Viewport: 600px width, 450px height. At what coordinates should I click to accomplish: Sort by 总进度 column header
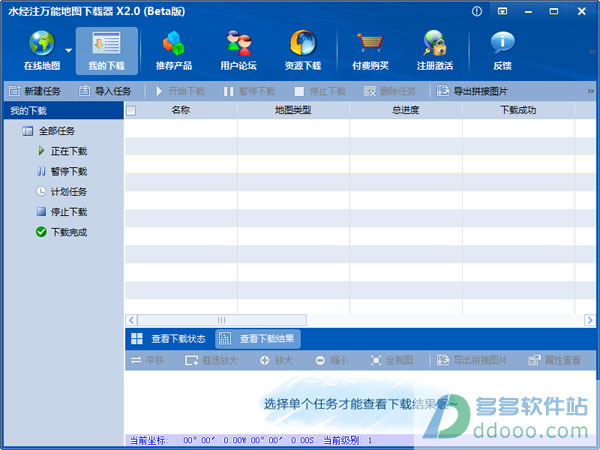click(x=406, y=110)
